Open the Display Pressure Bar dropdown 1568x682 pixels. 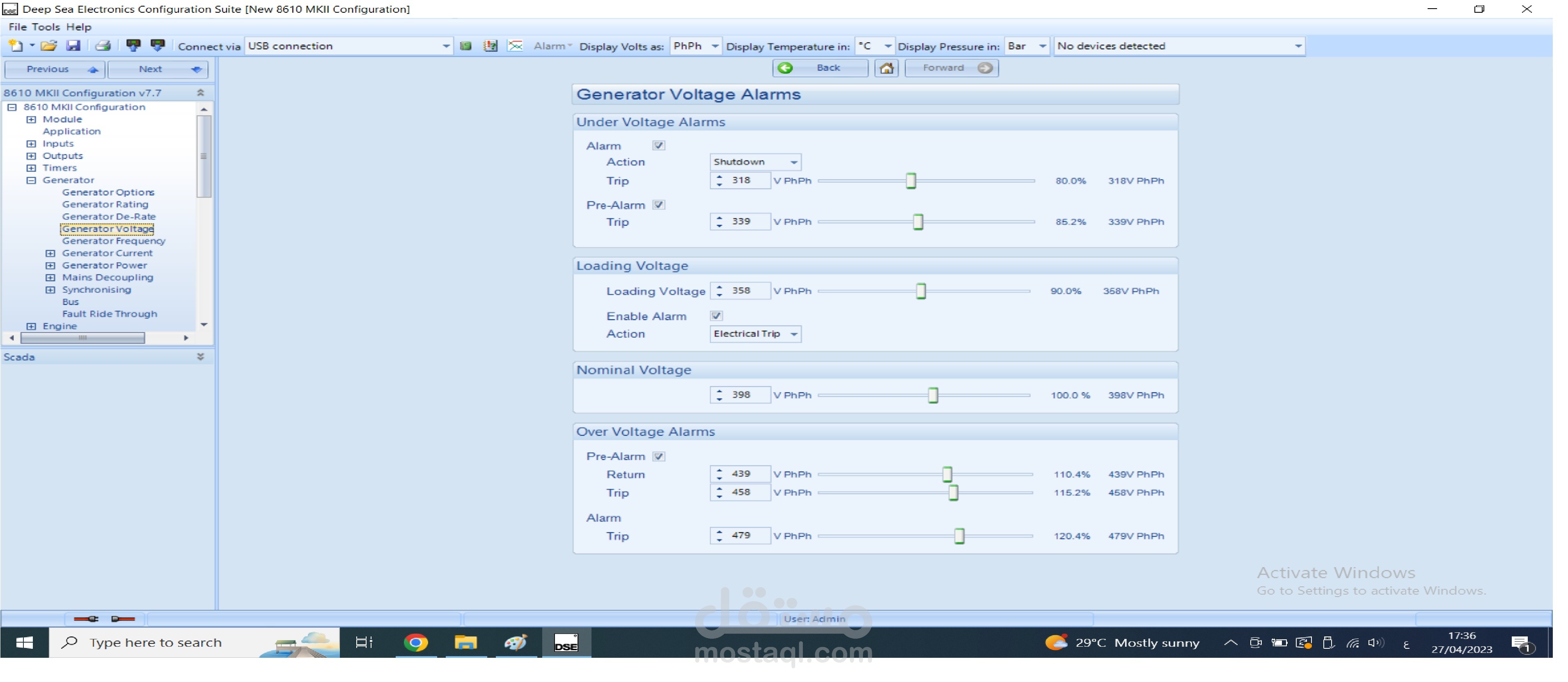[1026, 46]
